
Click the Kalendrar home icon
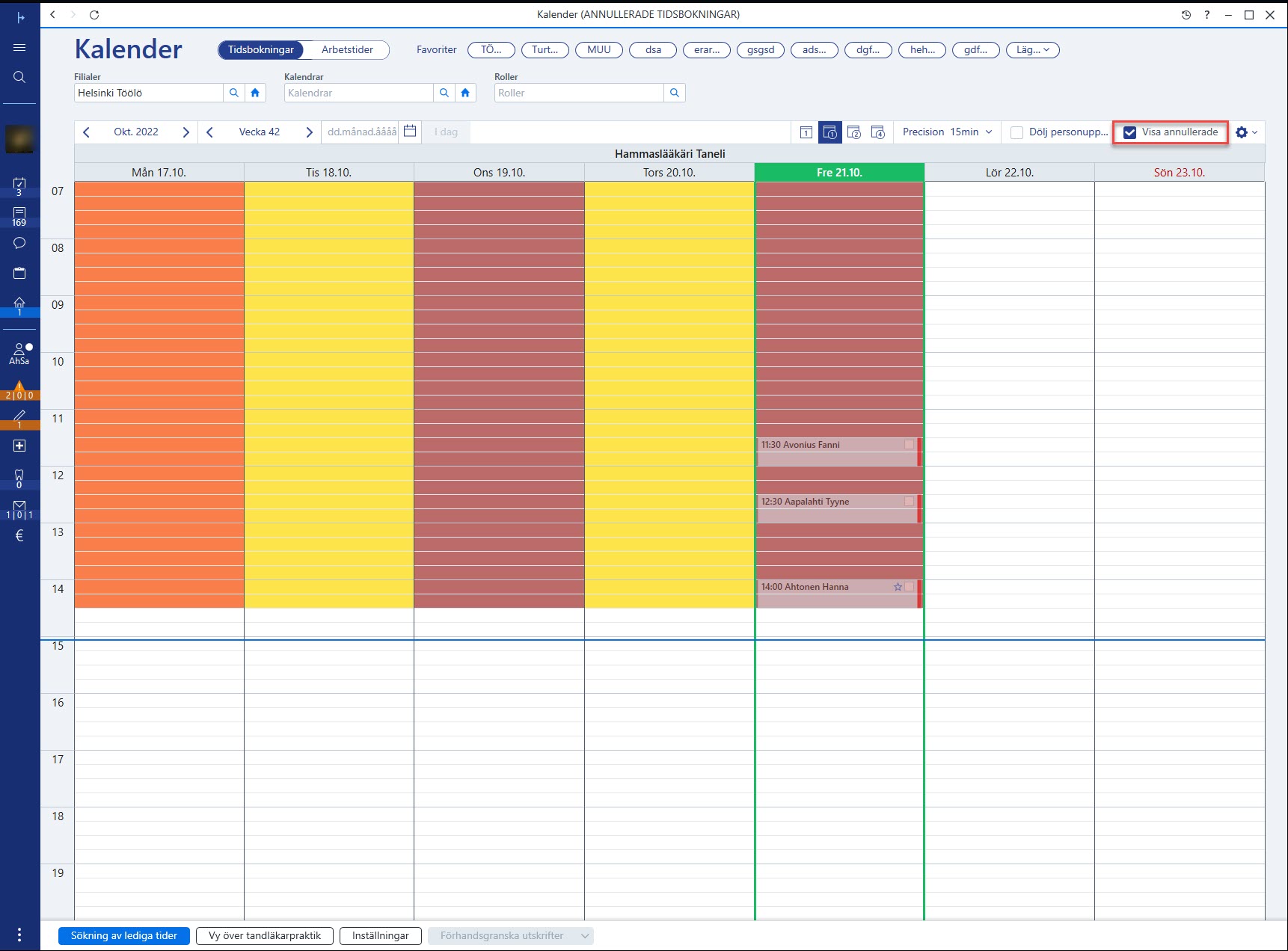click(x=465, y=93)
